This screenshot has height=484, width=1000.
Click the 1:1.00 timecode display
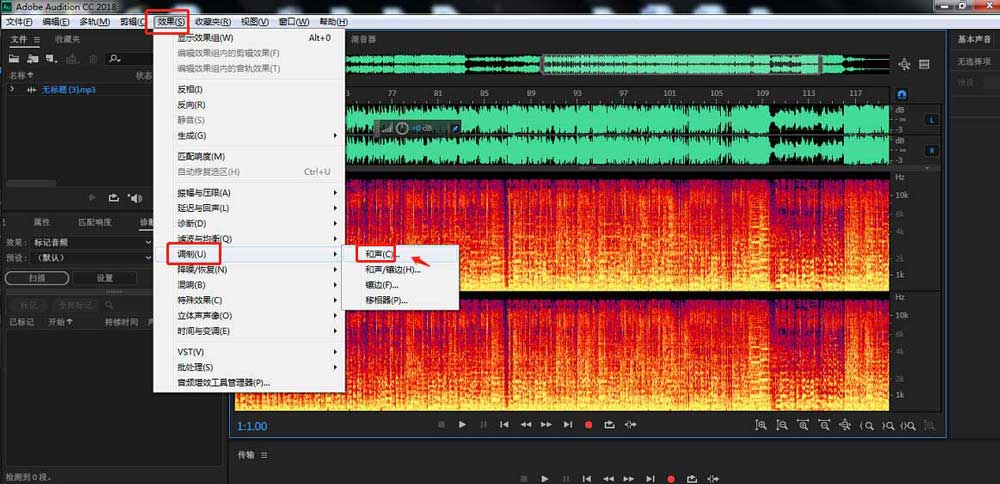coord(251,426)
